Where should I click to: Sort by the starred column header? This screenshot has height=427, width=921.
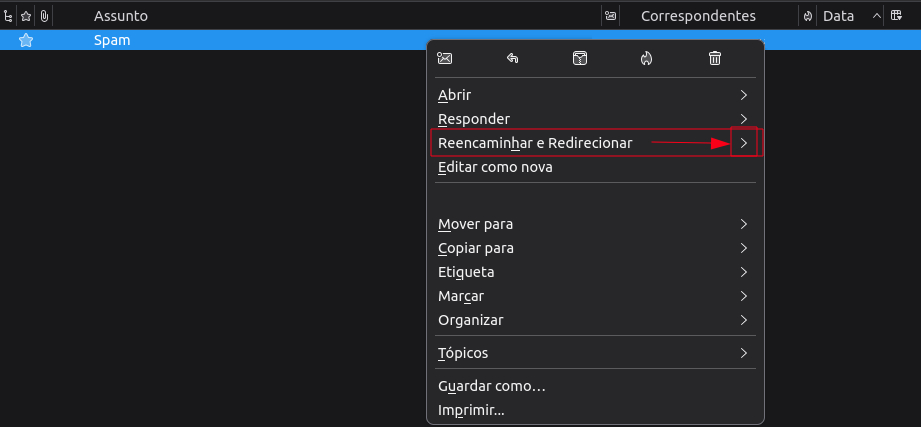click(x=27, y=16)
